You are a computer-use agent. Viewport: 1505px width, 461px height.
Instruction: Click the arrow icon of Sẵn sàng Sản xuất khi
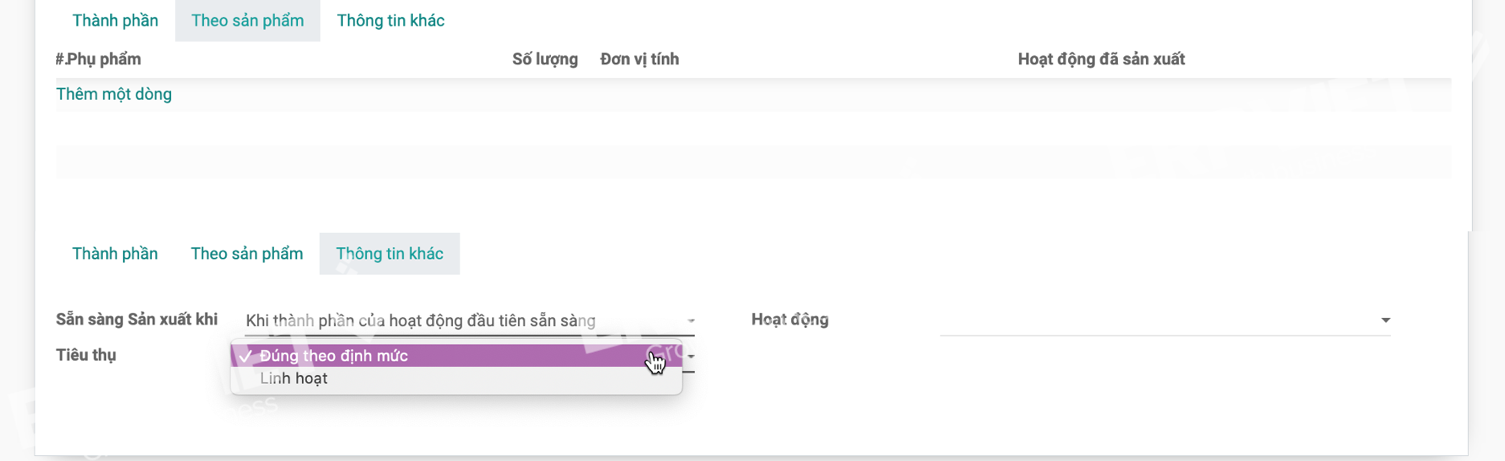[690, 321]
